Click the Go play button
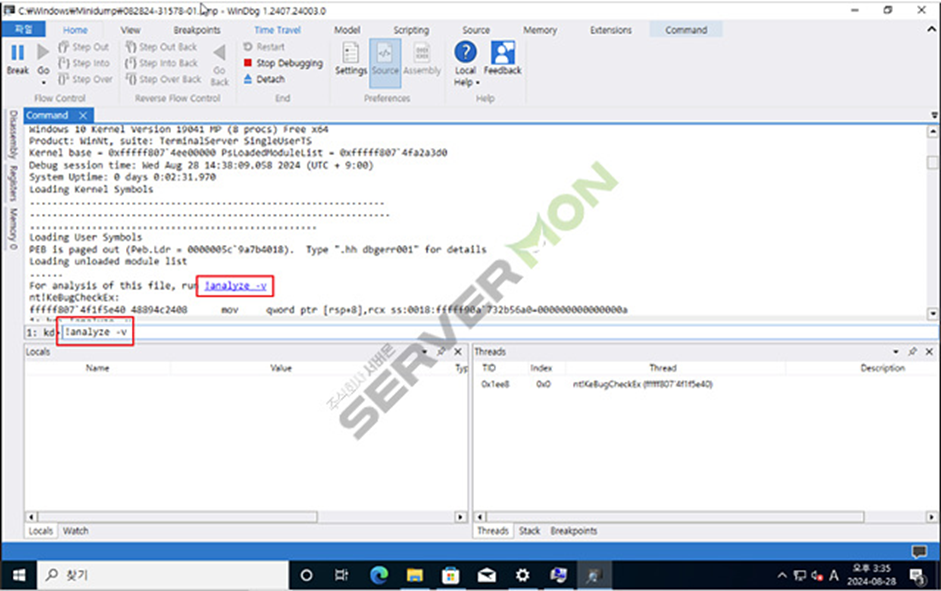The image size is (941, 591). pos(43,59)
